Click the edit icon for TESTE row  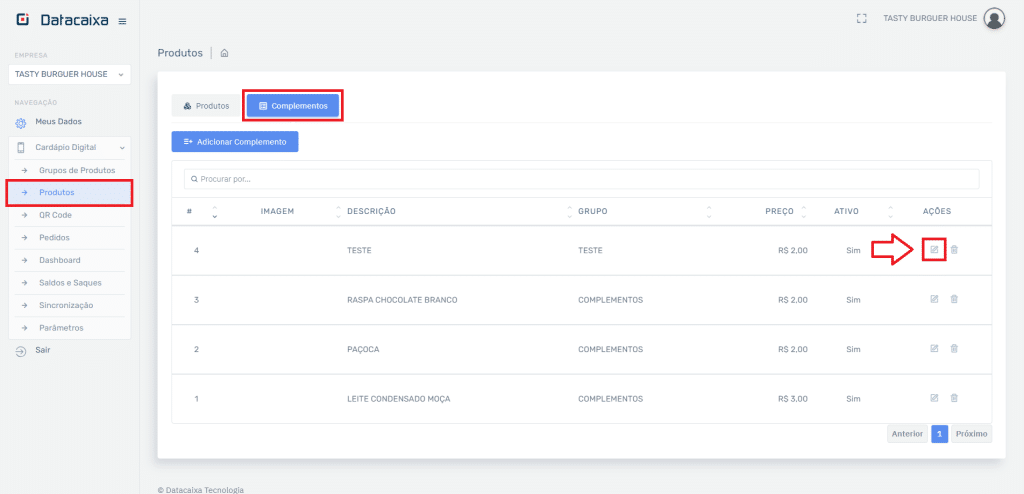[934, 249]
